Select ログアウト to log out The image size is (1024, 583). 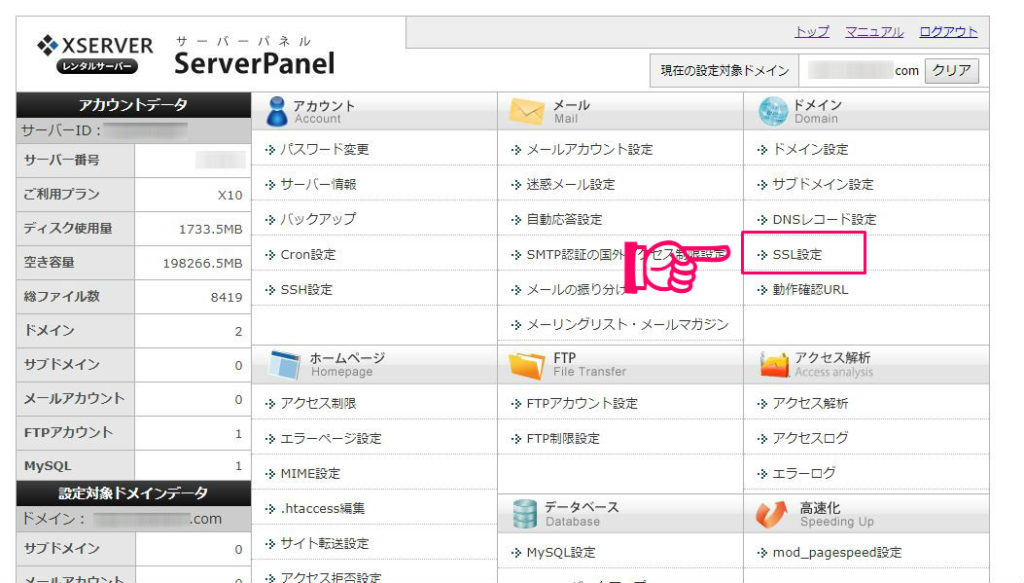click(948, 32)
